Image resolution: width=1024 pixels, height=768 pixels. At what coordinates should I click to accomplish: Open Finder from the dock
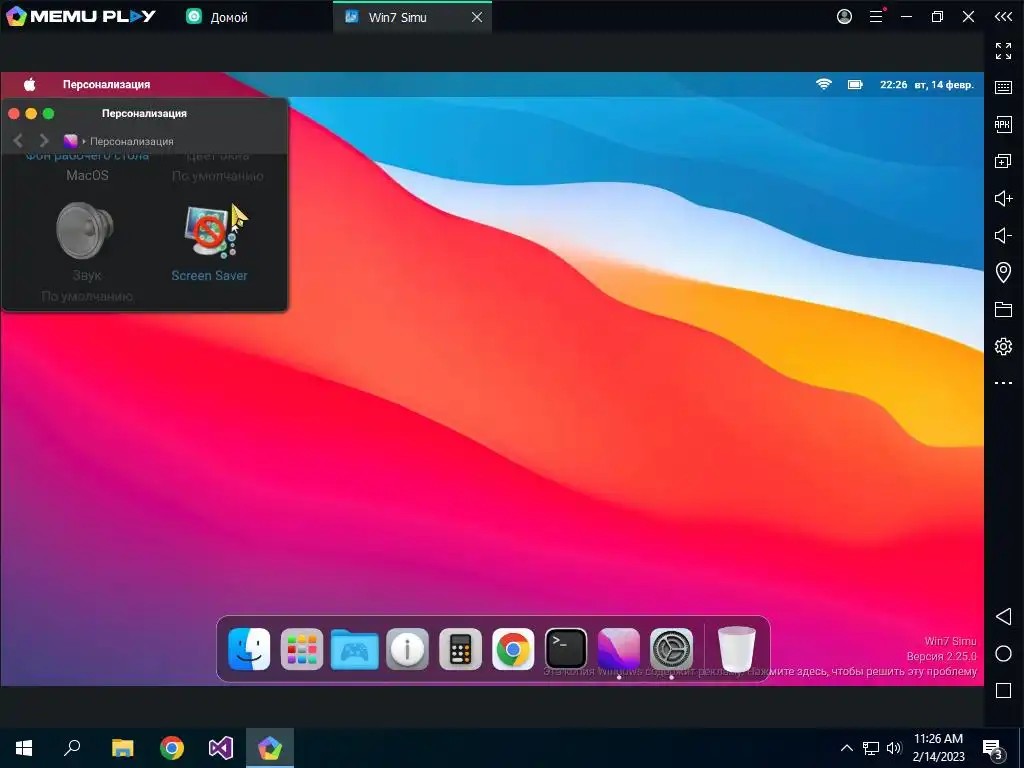click(249, 649)
